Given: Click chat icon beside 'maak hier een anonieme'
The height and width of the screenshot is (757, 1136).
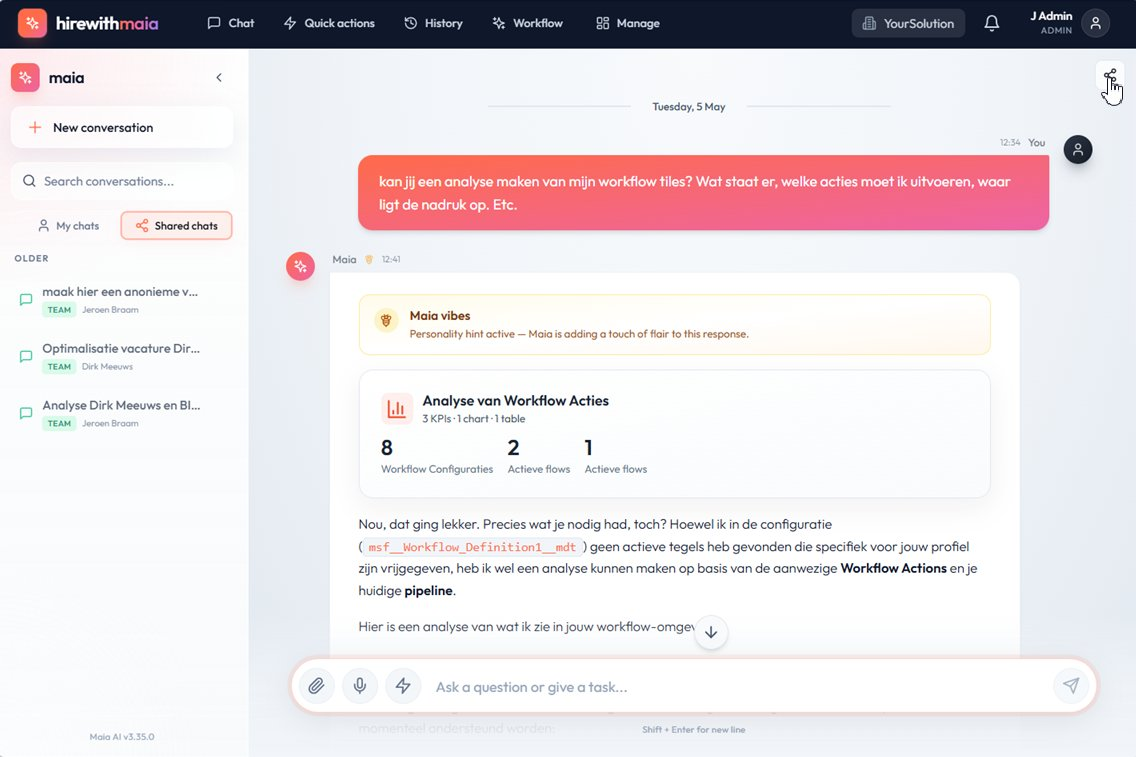Looking at the screenshot, I should (x=26, y=300).
